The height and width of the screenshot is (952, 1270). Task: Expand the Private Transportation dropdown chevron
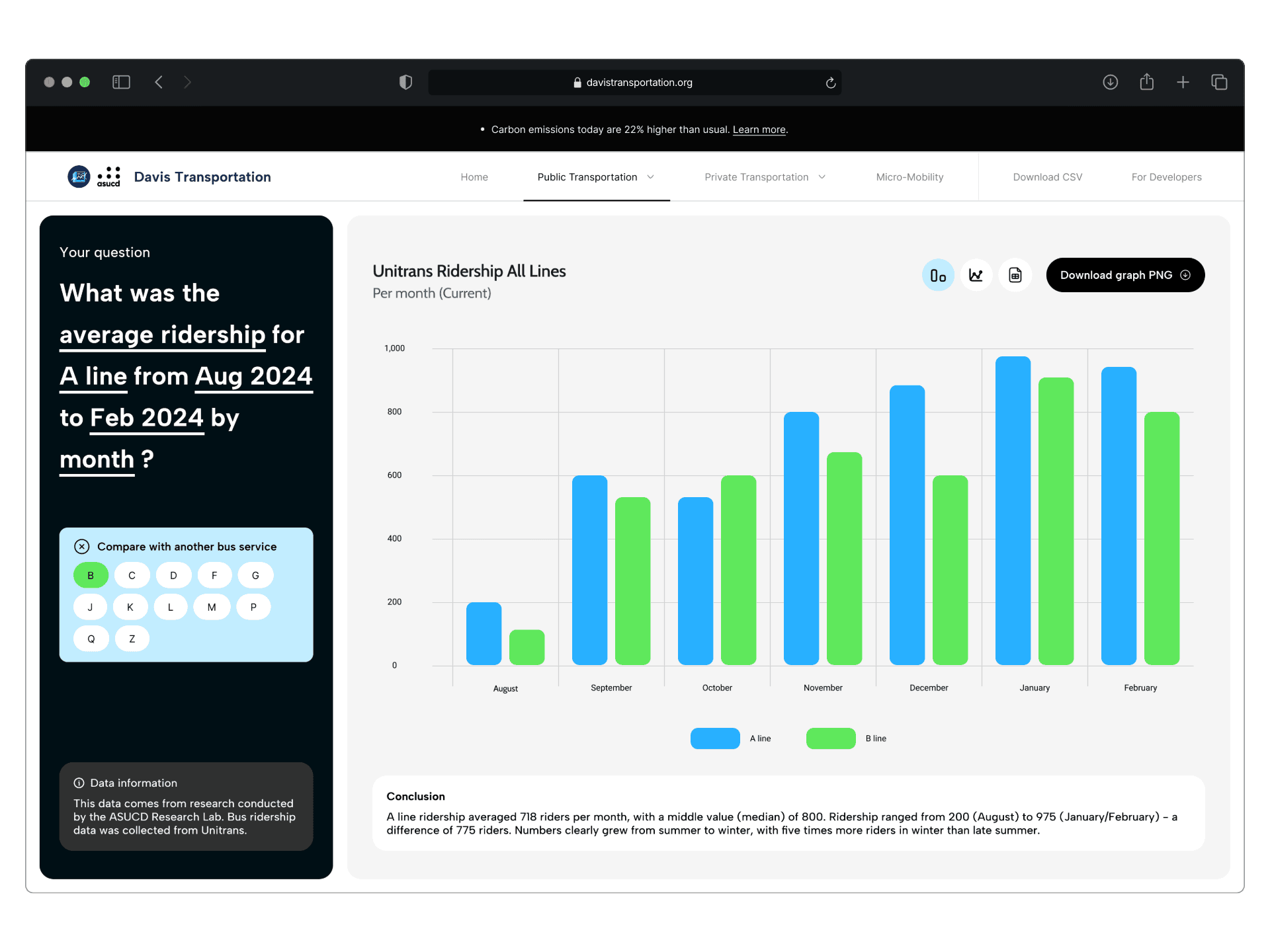coord(822,177)
